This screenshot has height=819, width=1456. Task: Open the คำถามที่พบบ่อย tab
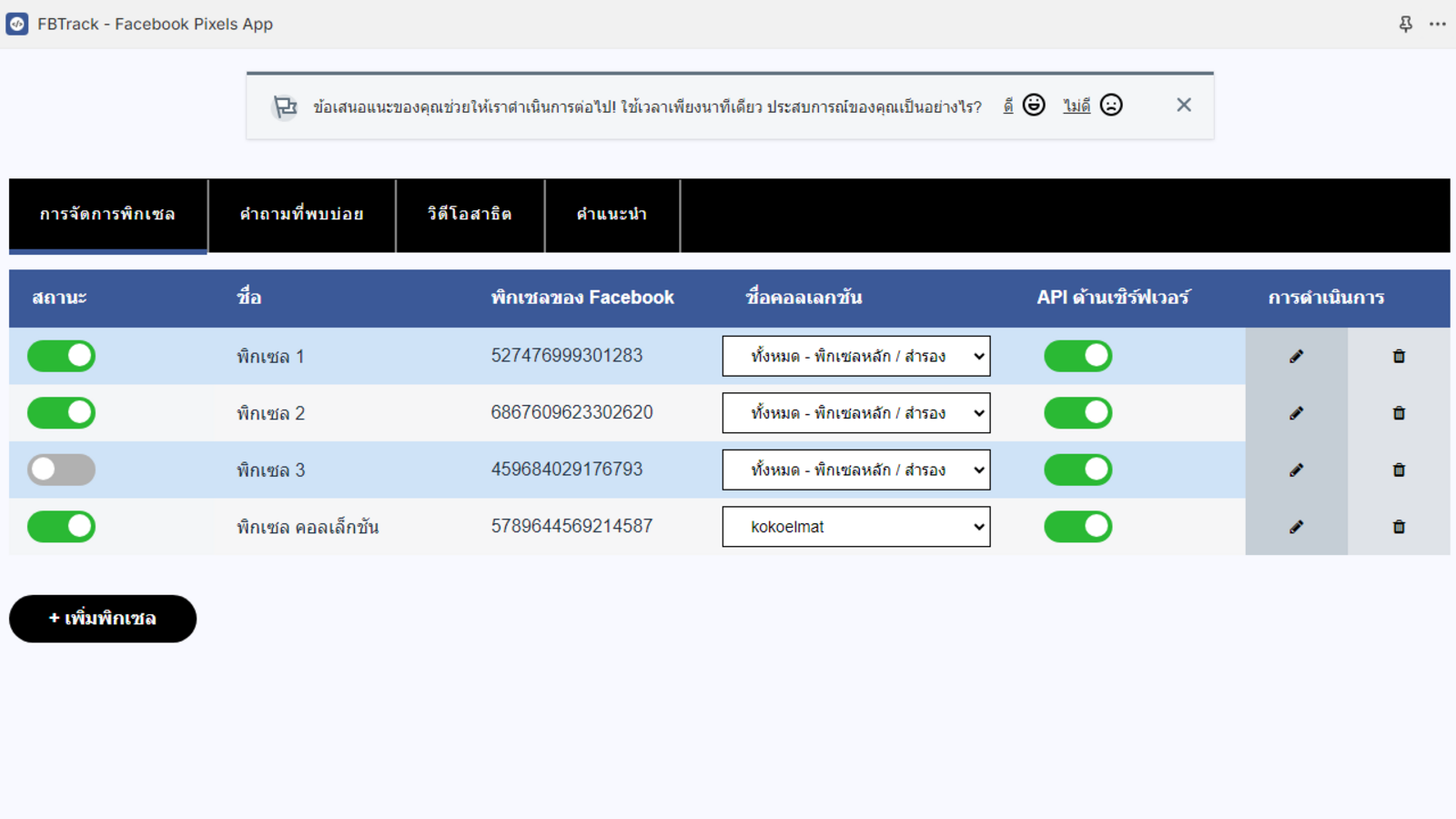coord(302,215)
